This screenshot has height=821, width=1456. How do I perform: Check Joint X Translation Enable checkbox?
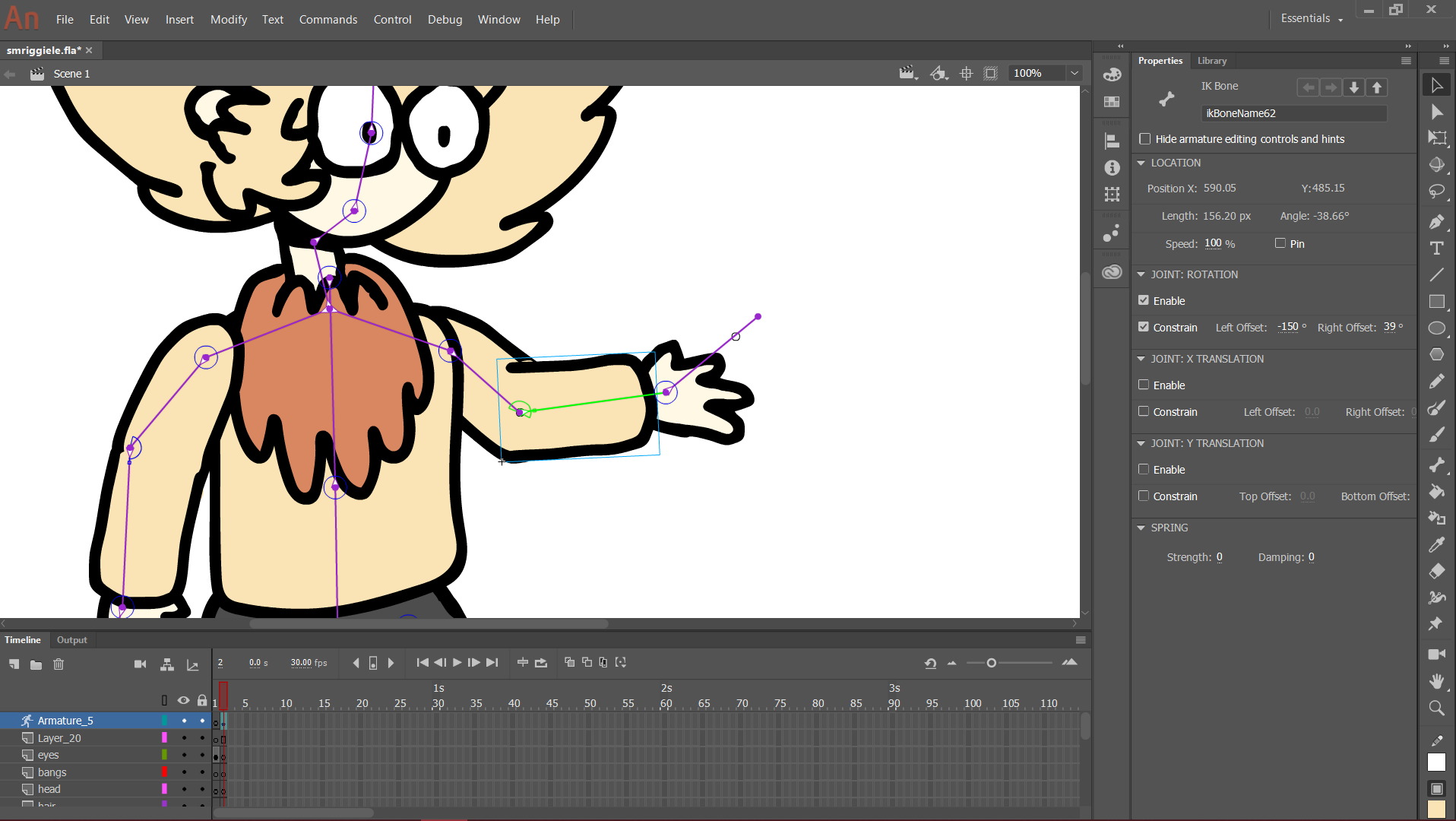(1144, 385)
